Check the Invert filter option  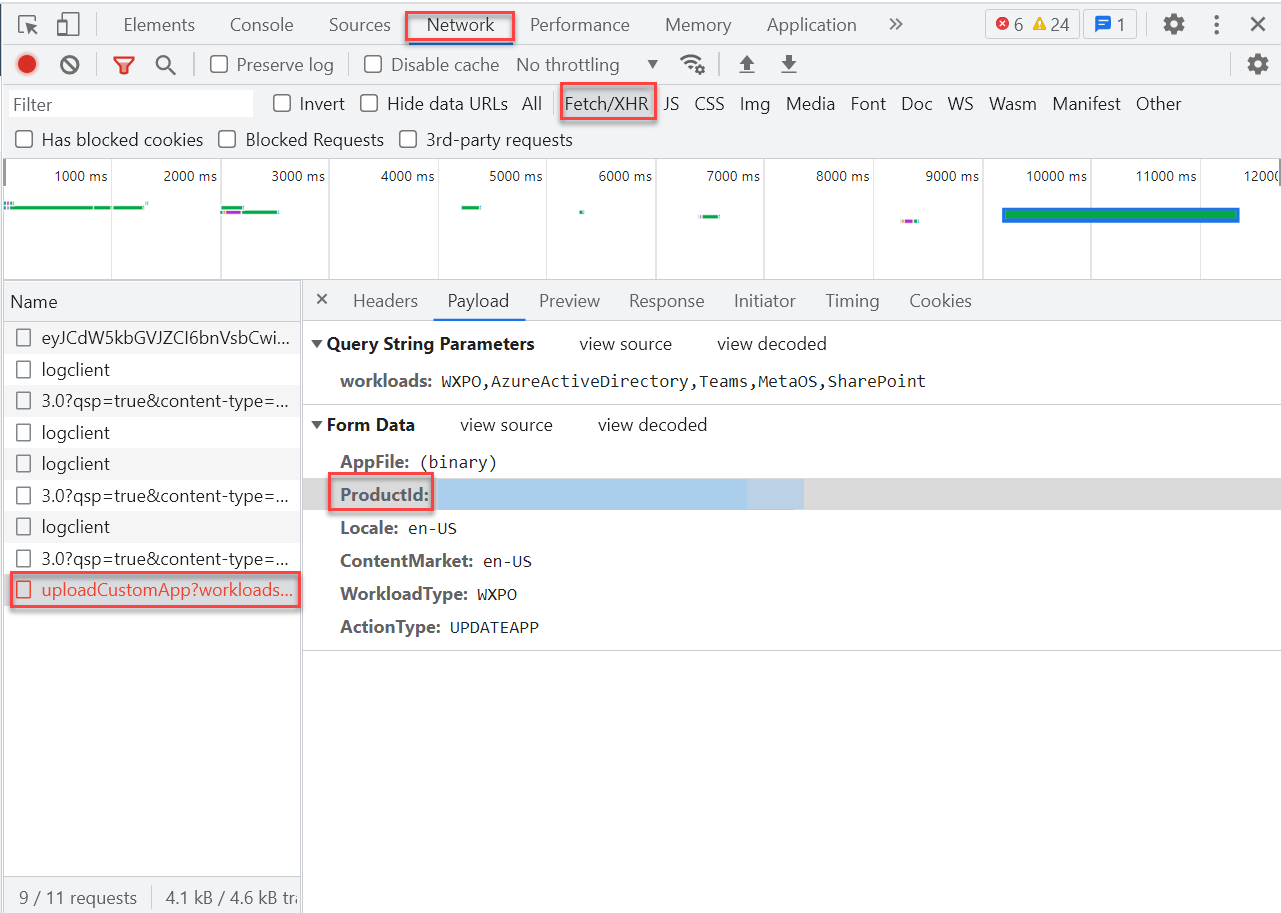282,104
